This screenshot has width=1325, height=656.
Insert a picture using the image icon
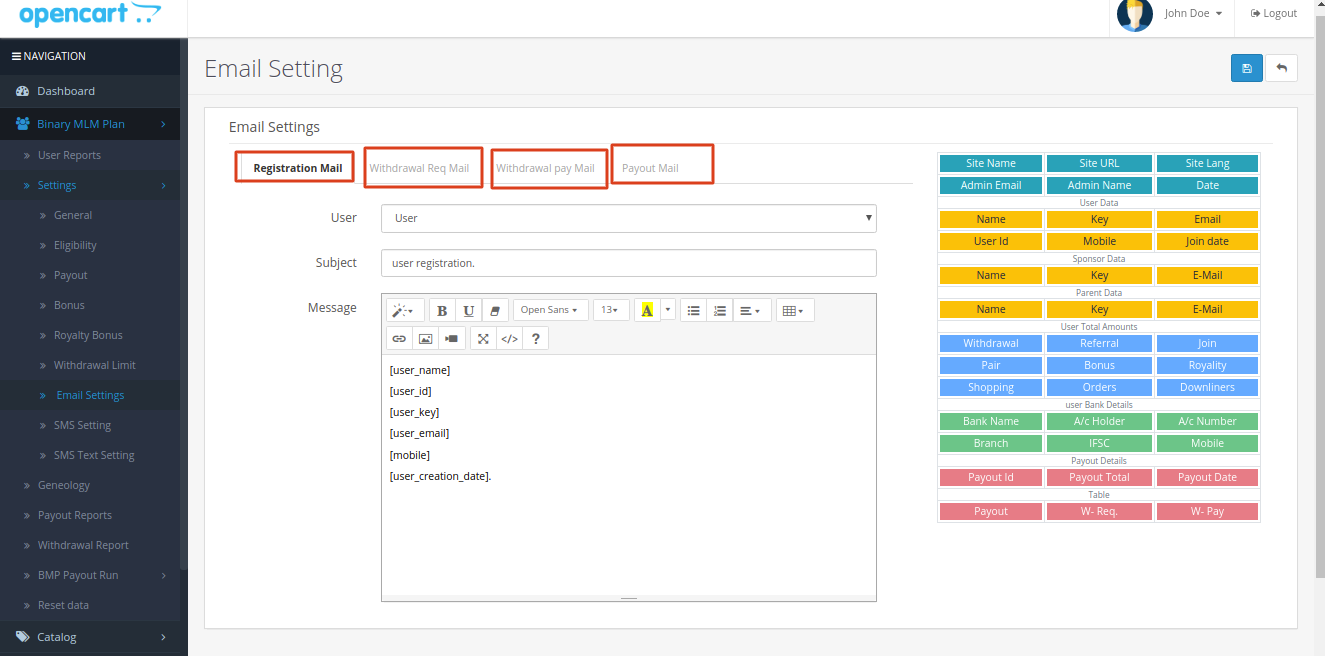click(425, 339)
